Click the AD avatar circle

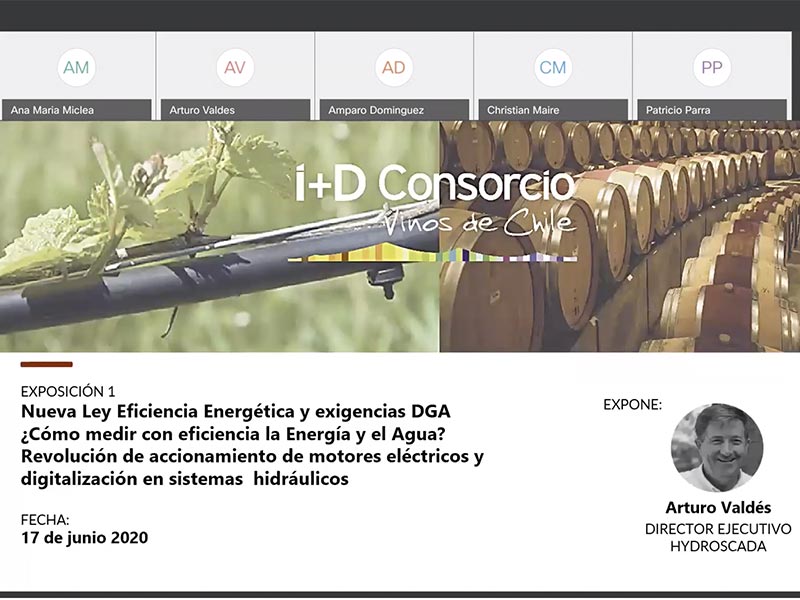point(394,67)
